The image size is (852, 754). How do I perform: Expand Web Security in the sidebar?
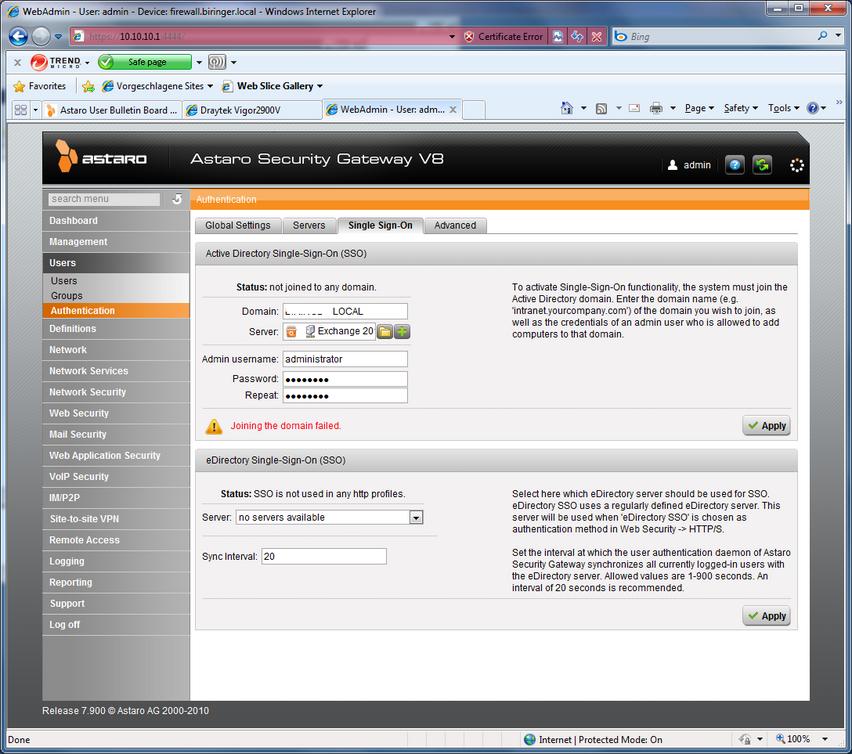pyautogui.click(x=116, y=413)
